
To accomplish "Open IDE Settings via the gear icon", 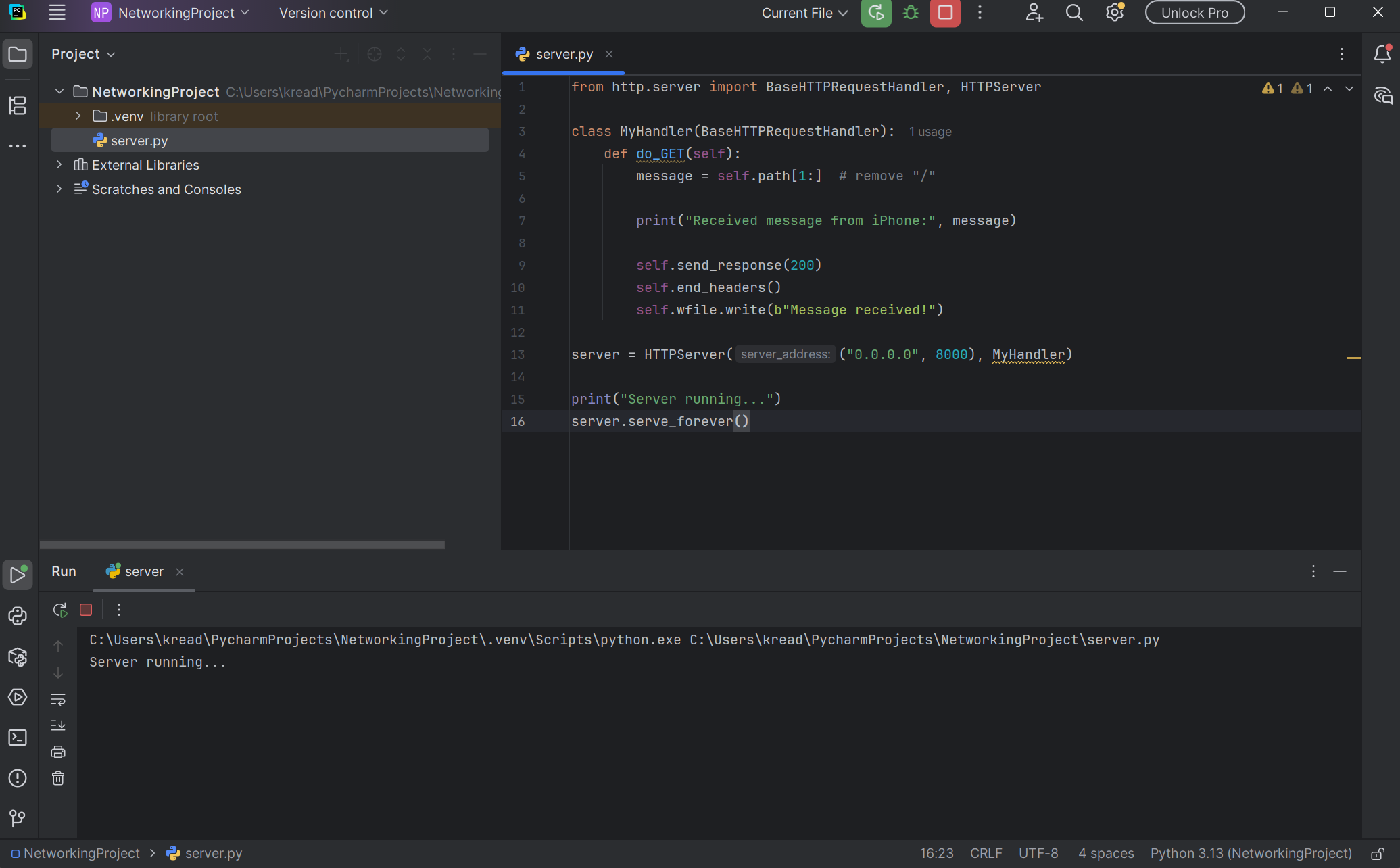I will pos(1113,12).
